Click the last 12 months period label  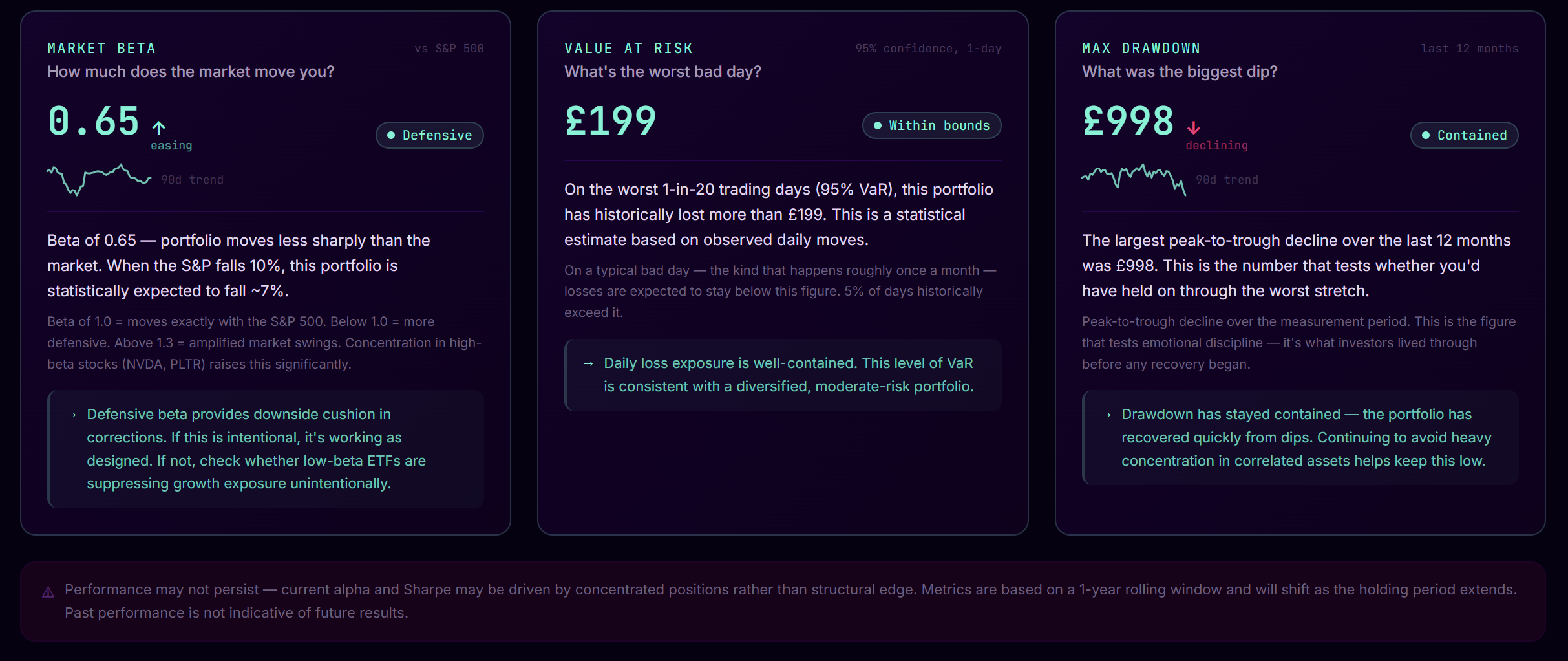tap(1470, 48)
